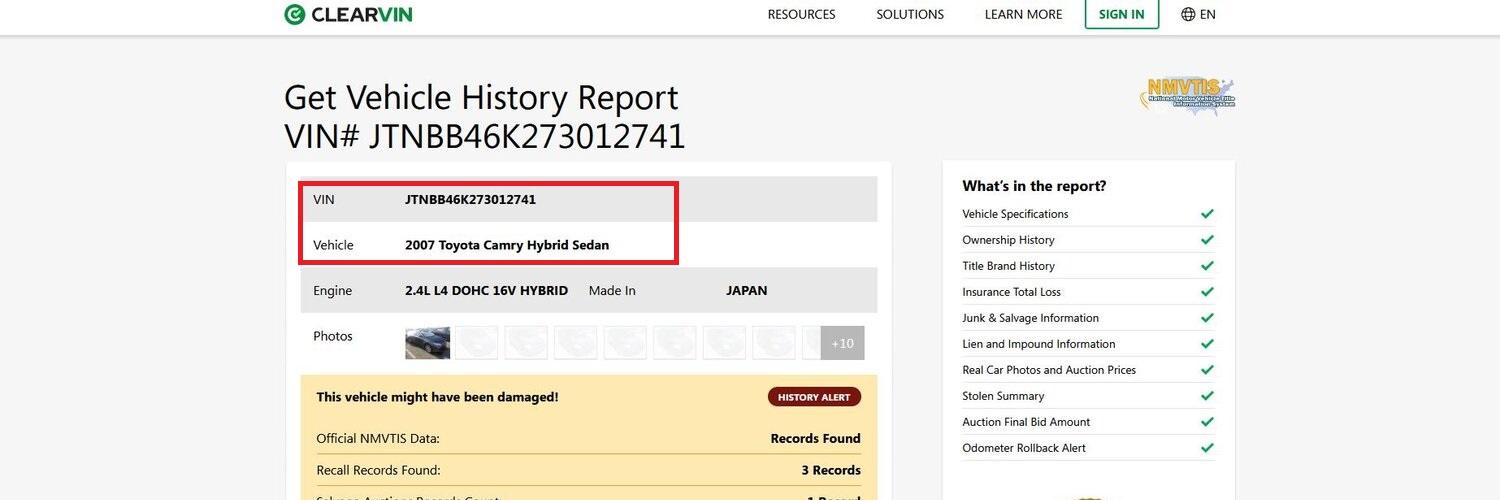Click the '3 Records' value
Screen dimensions: 1500x500
(831, 470)
